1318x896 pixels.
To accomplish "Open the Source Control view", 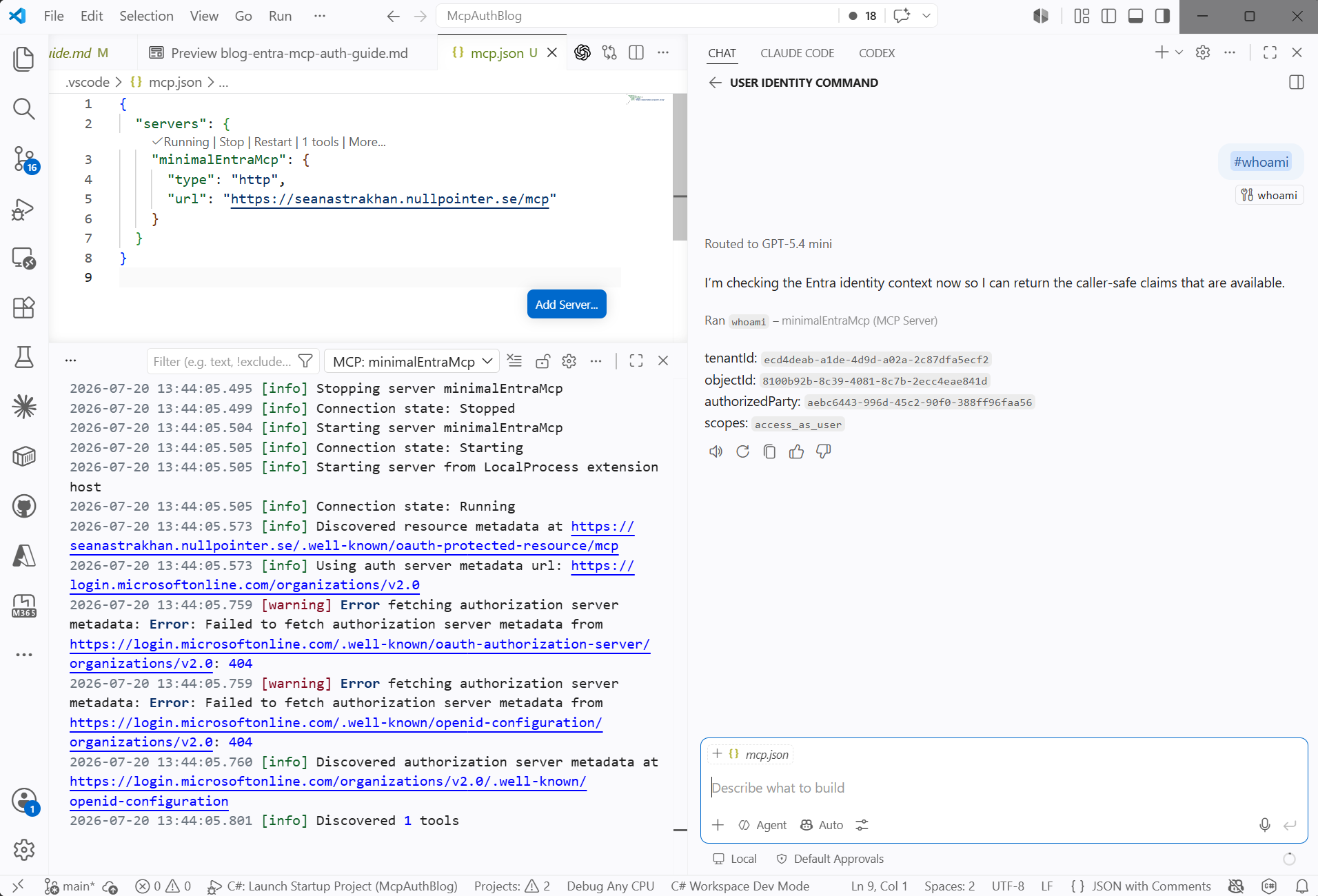I will point(24,159).
